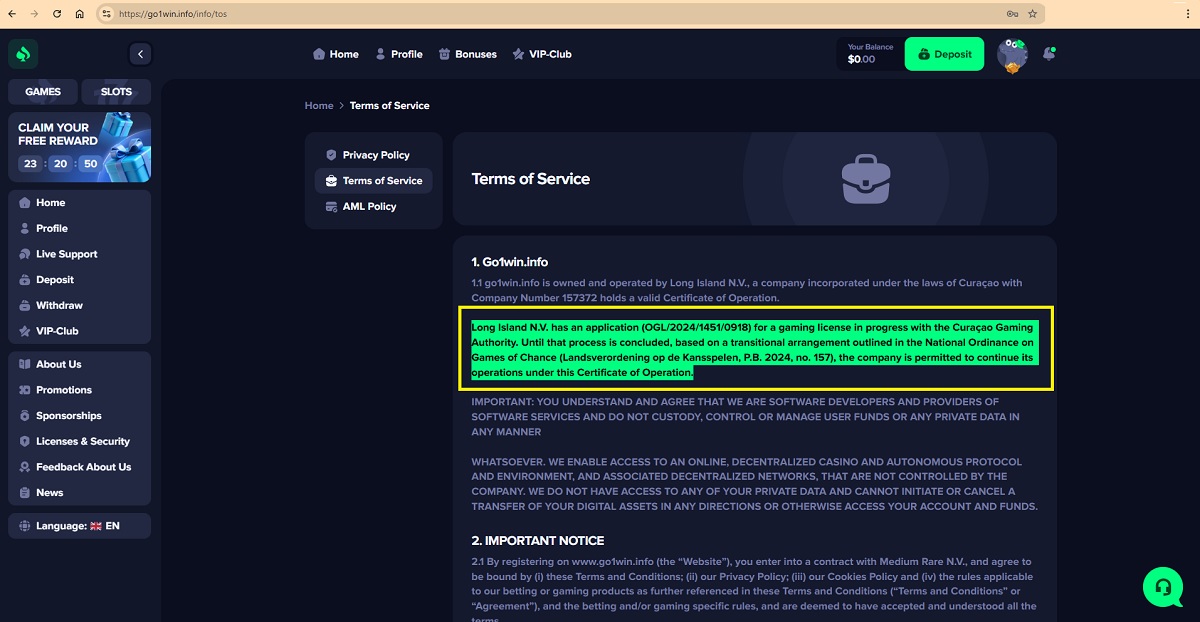Reload the page in browser
The width and height of the screenshot is (1200, 622).
pyautogui.click(x=56, y=14)
